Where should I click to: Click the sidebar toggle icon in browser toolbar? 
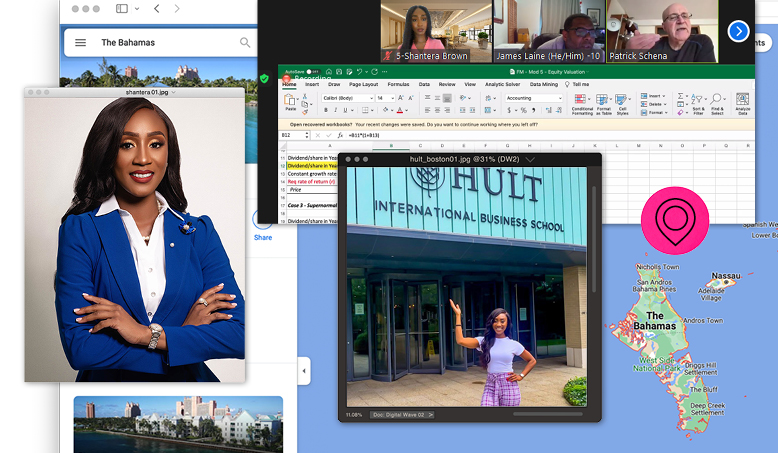point(122,8)
